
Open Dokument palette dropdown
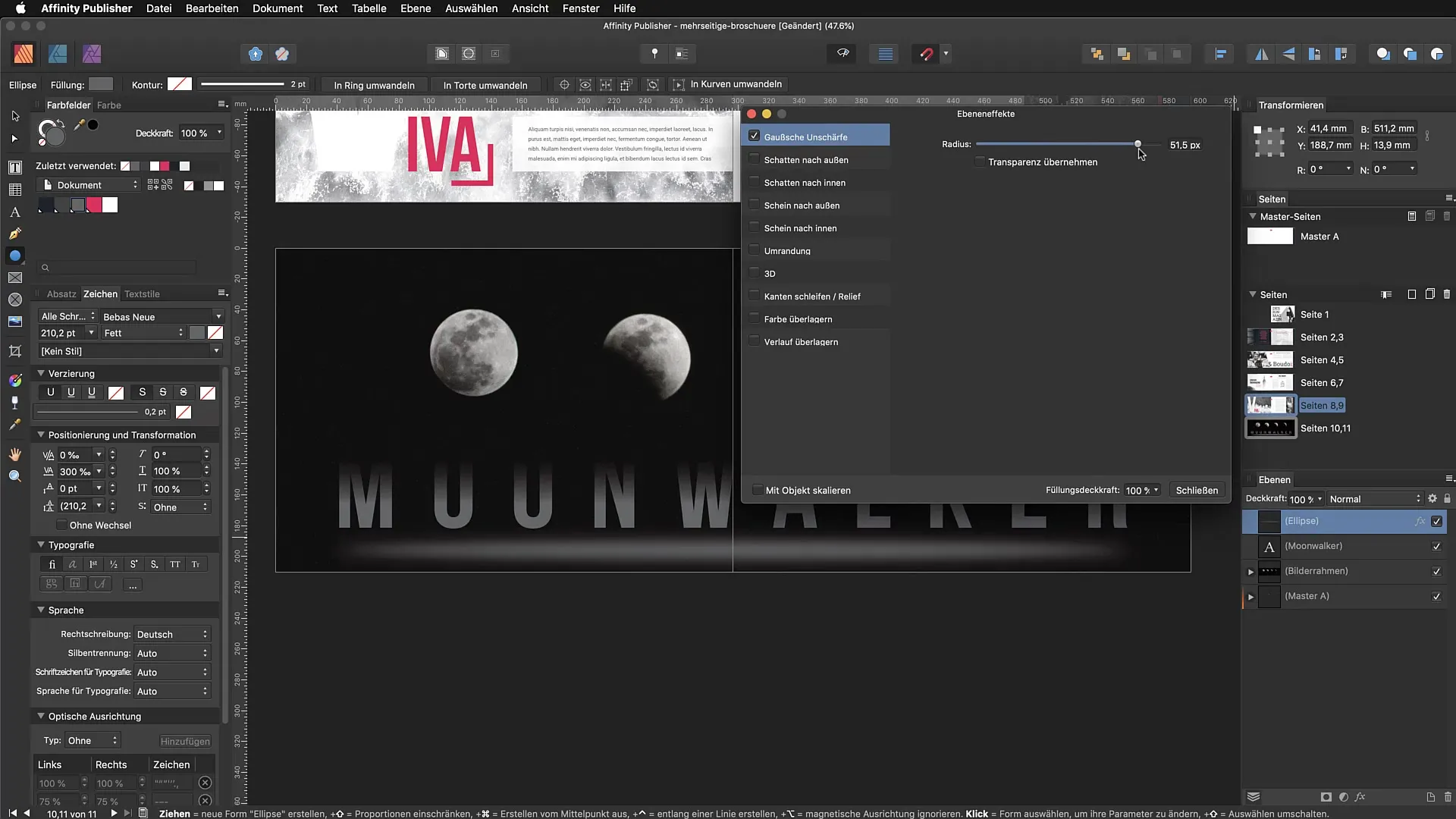point(89,185)
